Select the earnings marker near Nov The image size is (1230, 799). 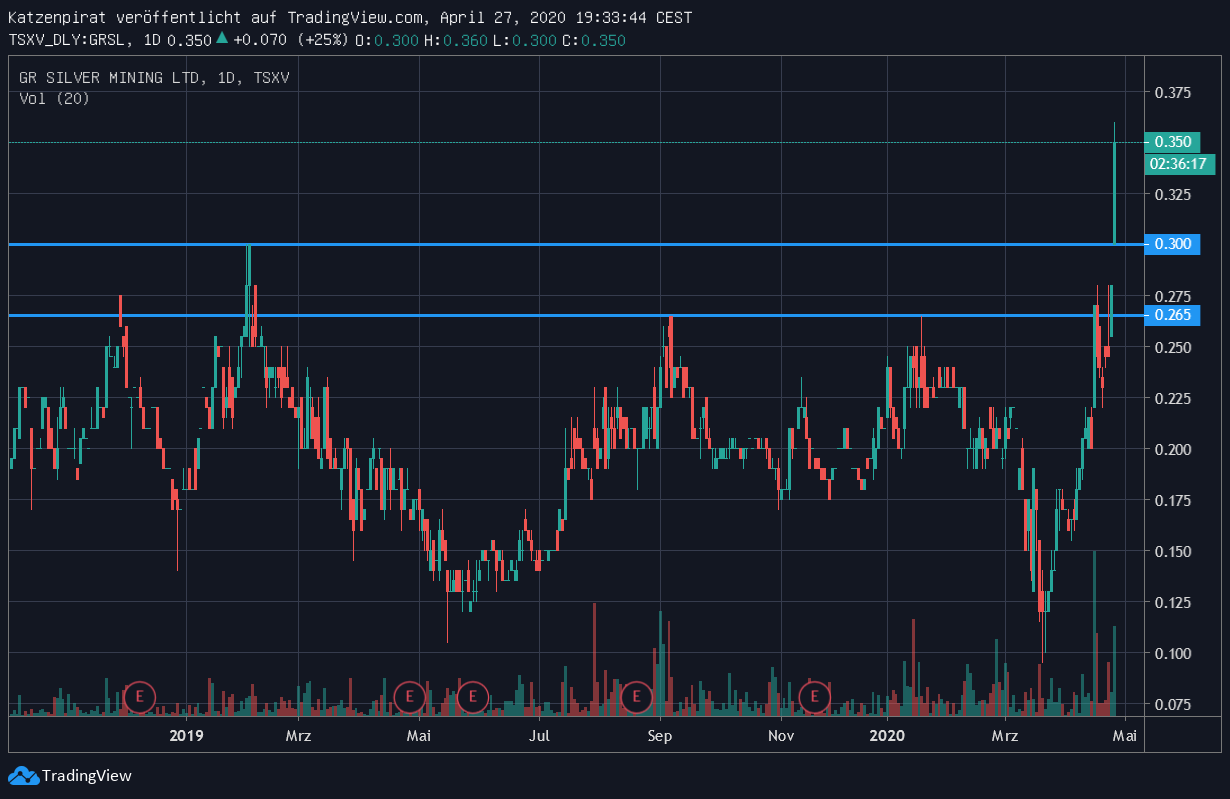tap(815, 695)
